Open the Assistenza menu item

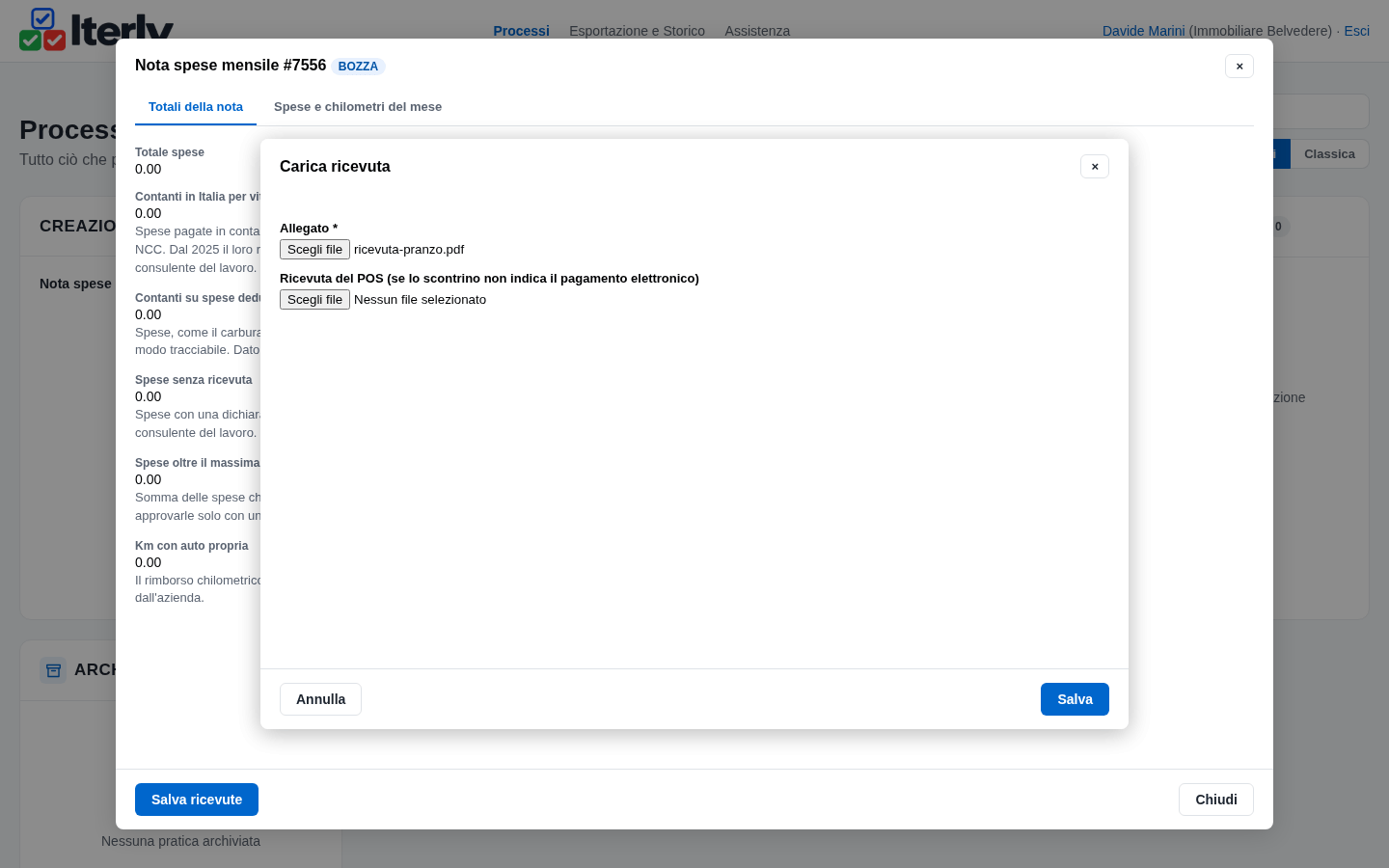click(757, 31)
